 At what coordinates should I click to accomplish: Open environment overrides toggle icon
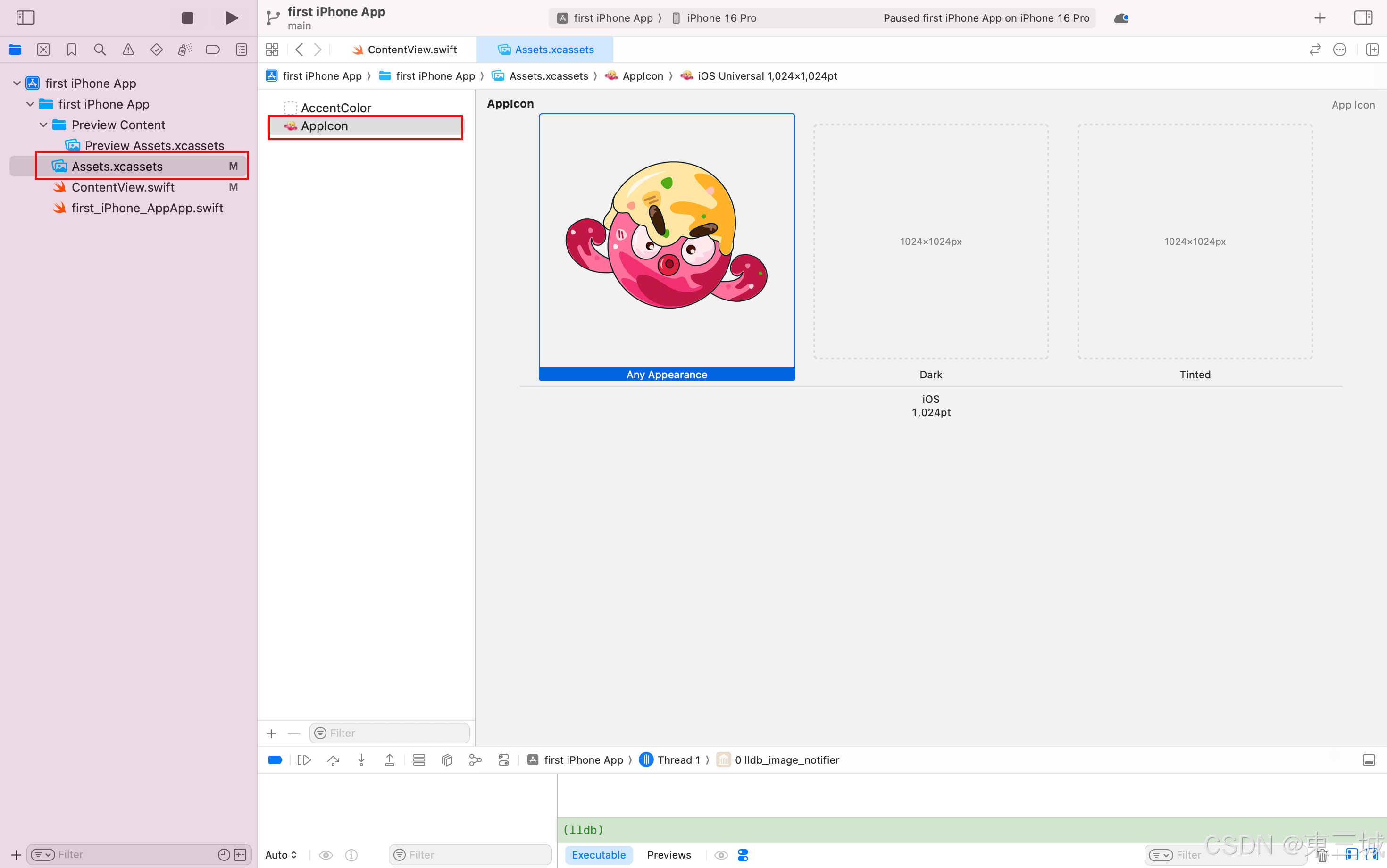[503, 760]
